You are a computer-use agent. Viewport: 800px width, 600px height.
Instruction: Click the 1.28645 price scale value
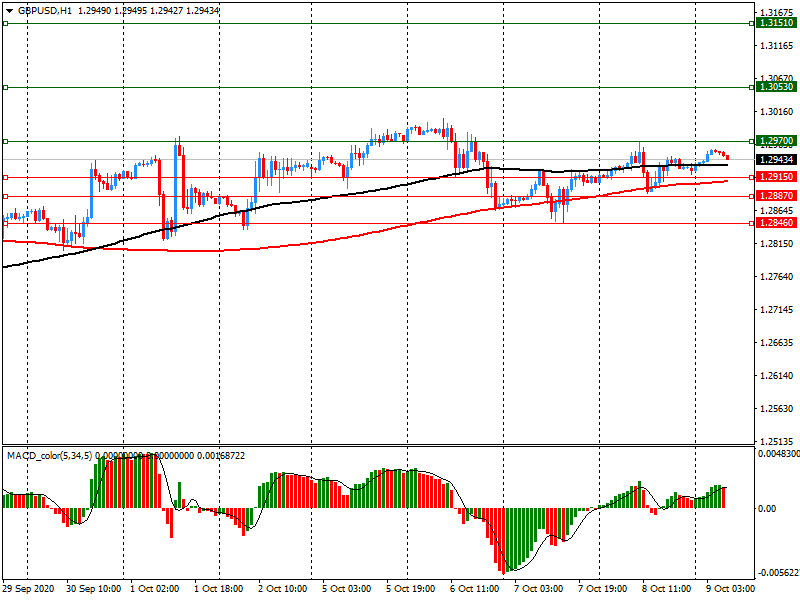click(x=777, y=211)
